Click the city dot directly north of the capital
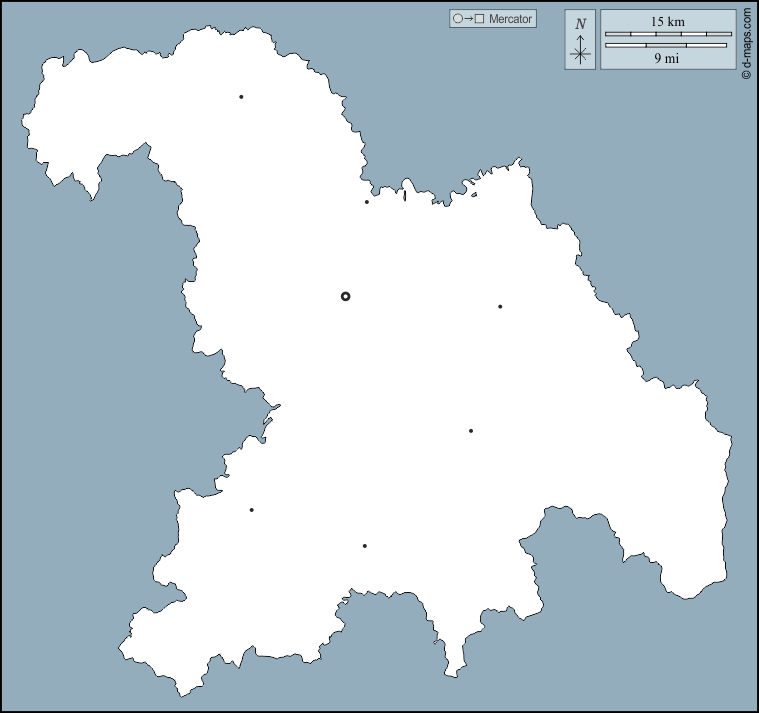759x713 pixels. pos(367,202)
